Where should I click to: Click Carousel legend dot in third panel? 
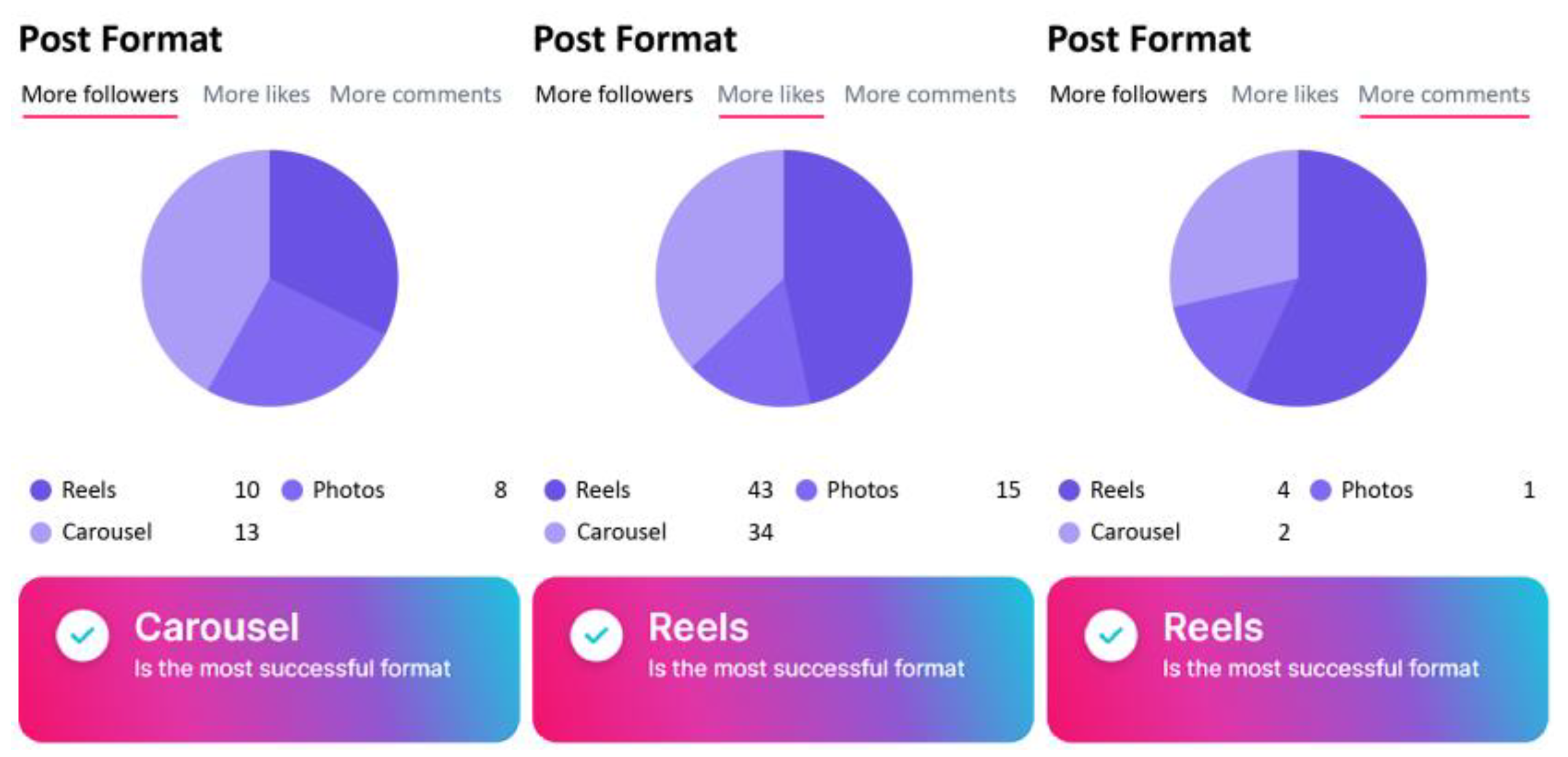pyautogui.click(x=1069, y=533)
